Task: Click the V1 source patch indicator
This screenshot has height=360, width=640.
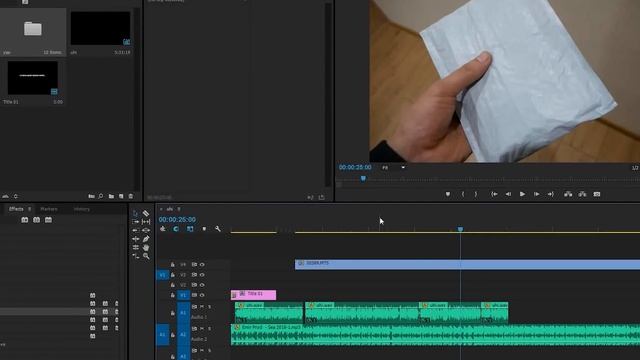Action: click(x=162, y=275)
